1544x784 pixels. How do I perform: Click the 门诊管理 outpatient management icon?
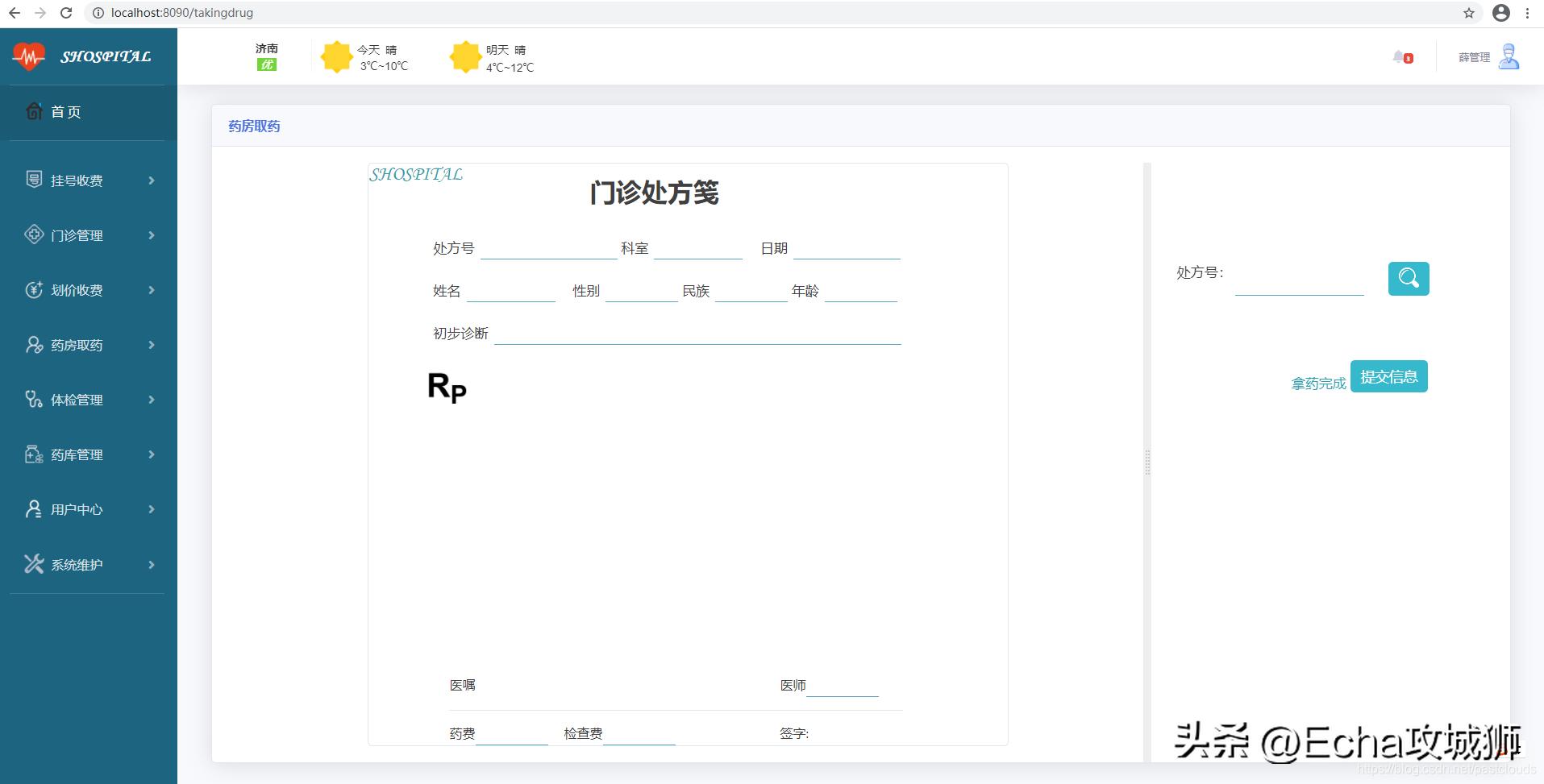pos(33,234)
